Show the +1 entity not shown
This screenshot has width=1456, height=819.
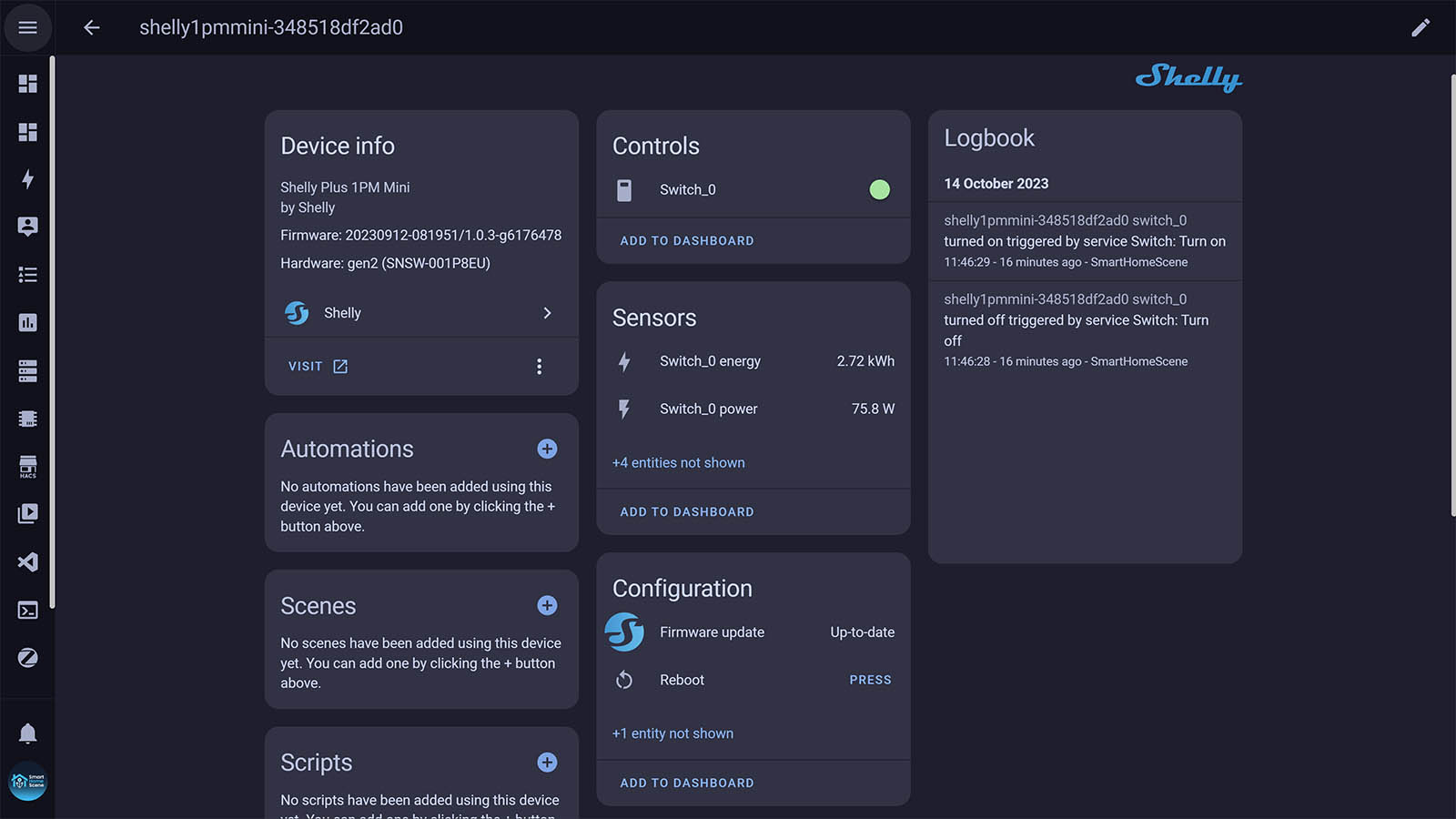click(672, 733)
